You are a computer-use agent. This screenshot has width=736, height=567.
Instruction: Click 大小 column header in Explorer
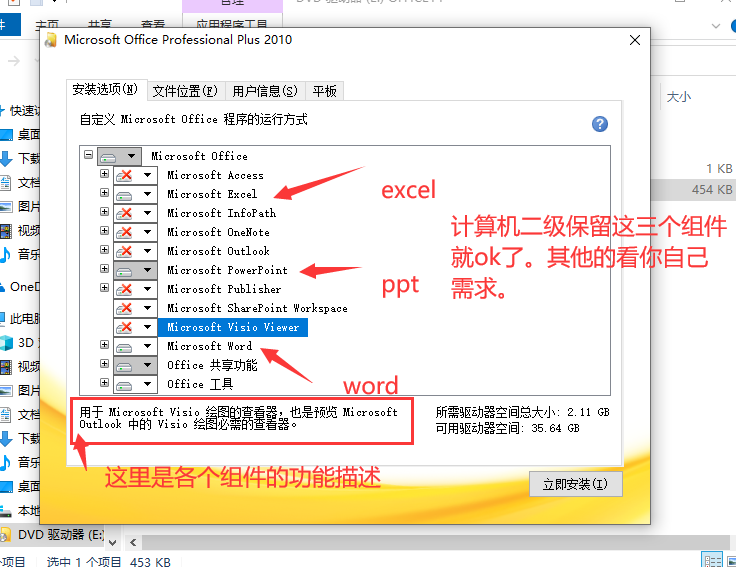point(679,97)
